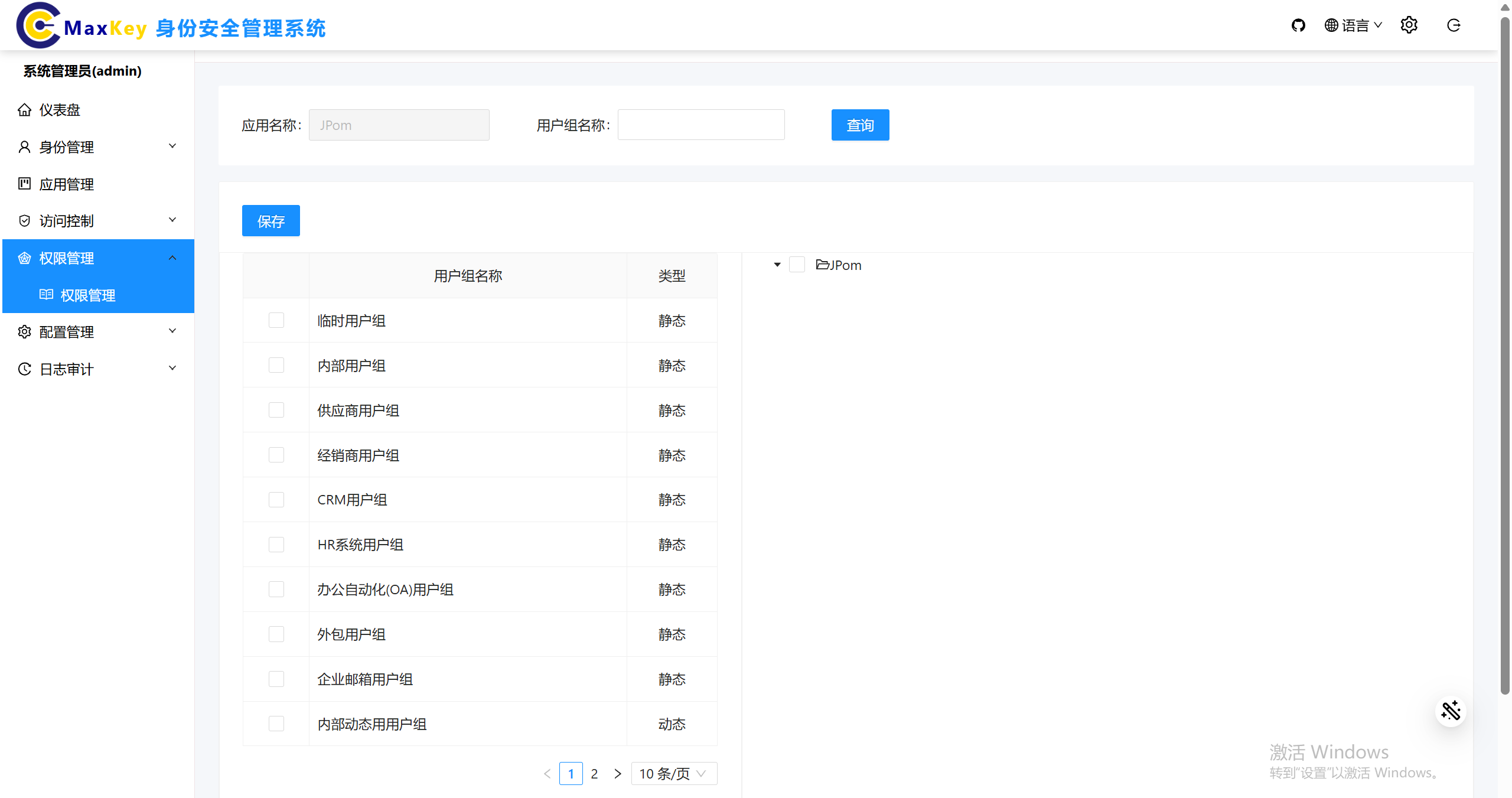Screen dimensions: 1512x798
Task: Open 应用管理 from the sidebar icon
Action: (x=24, y=184)
